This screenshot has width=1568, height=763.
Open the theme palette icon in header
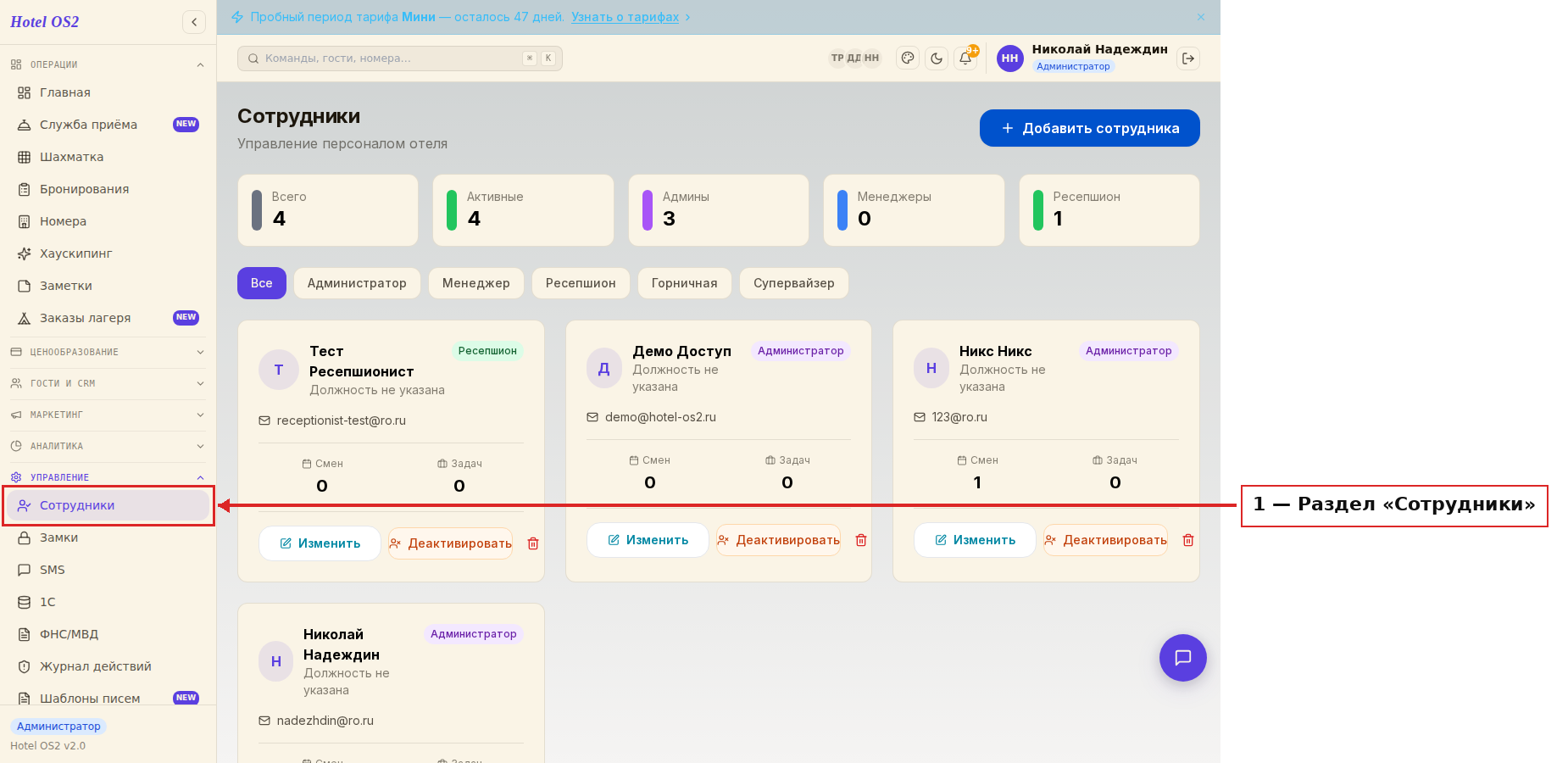pyautogui.click(x=908, y=58)
